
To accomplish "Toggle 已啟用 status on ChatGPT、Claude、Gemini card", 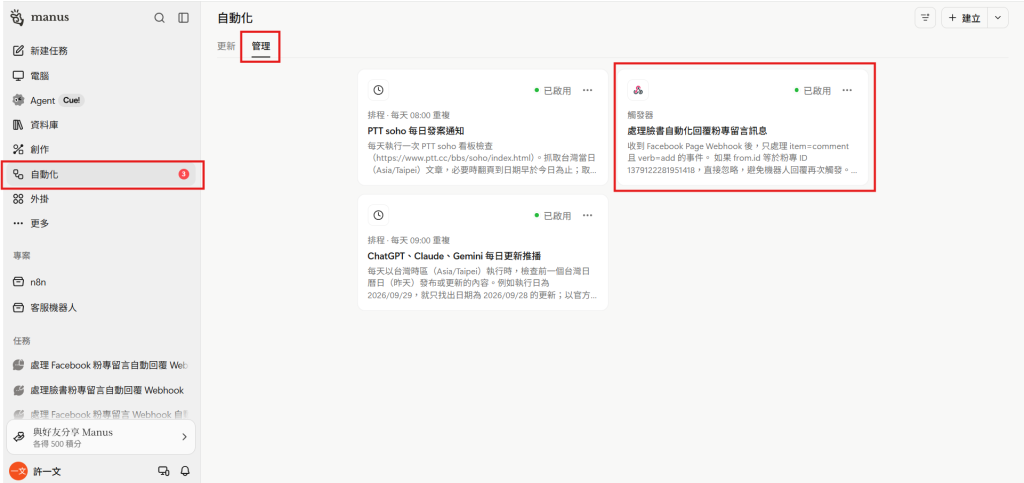I will pos(552,215).
